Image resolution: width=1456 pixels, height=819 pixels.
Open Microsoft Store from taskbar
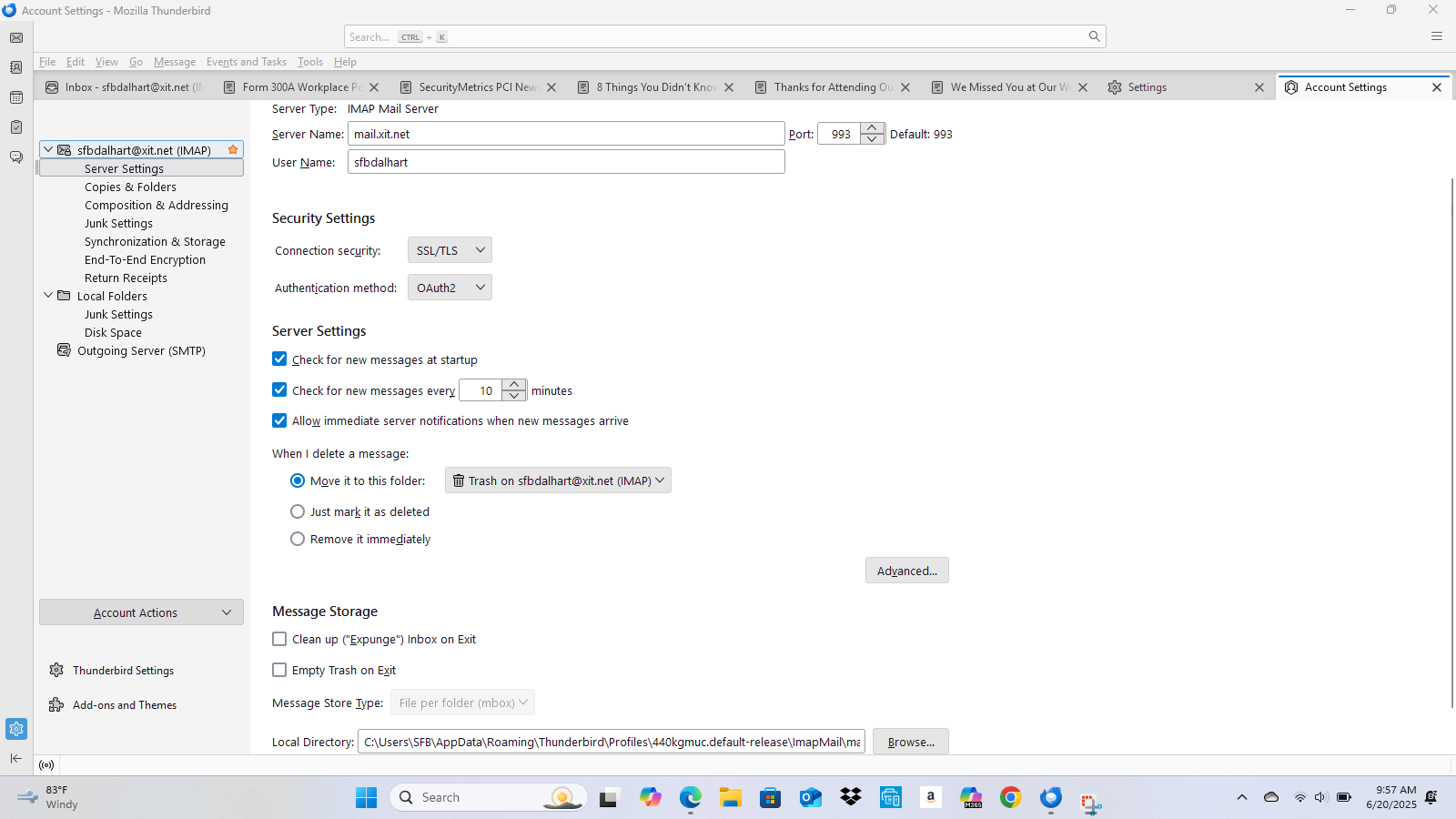coord(771,798)
